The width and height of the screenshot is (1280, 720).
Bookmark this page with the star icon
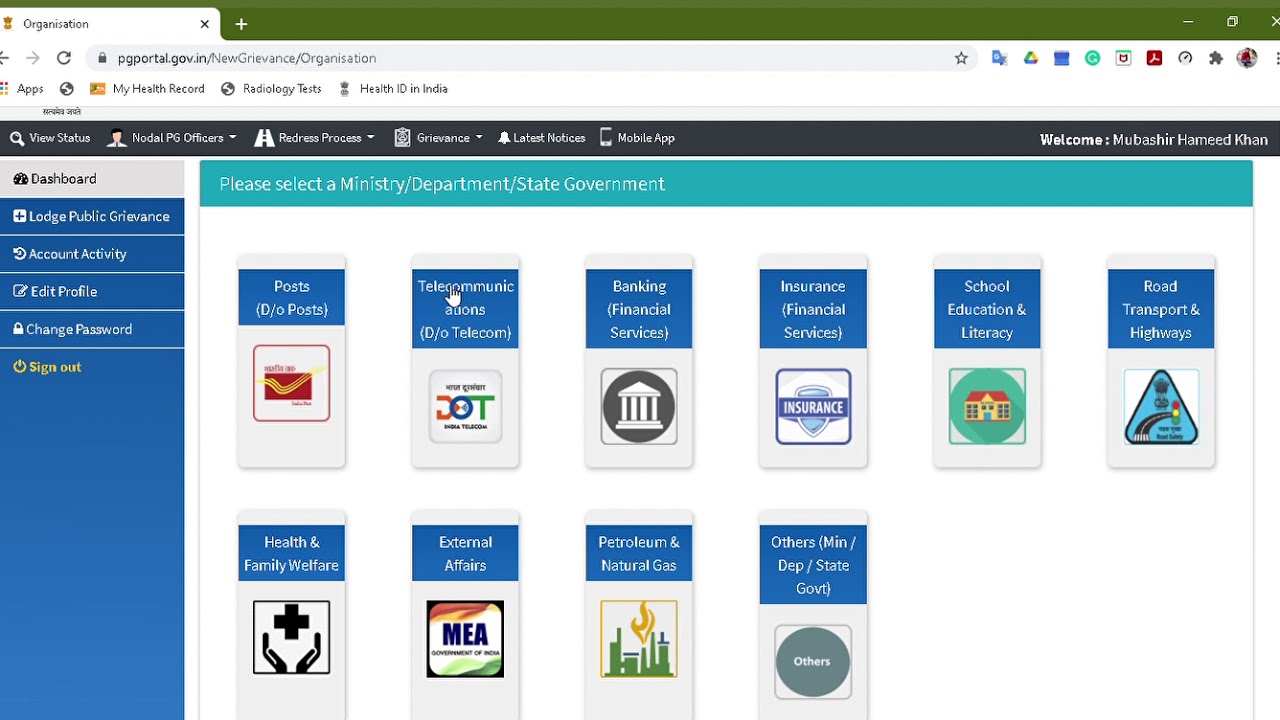point(961,58)
